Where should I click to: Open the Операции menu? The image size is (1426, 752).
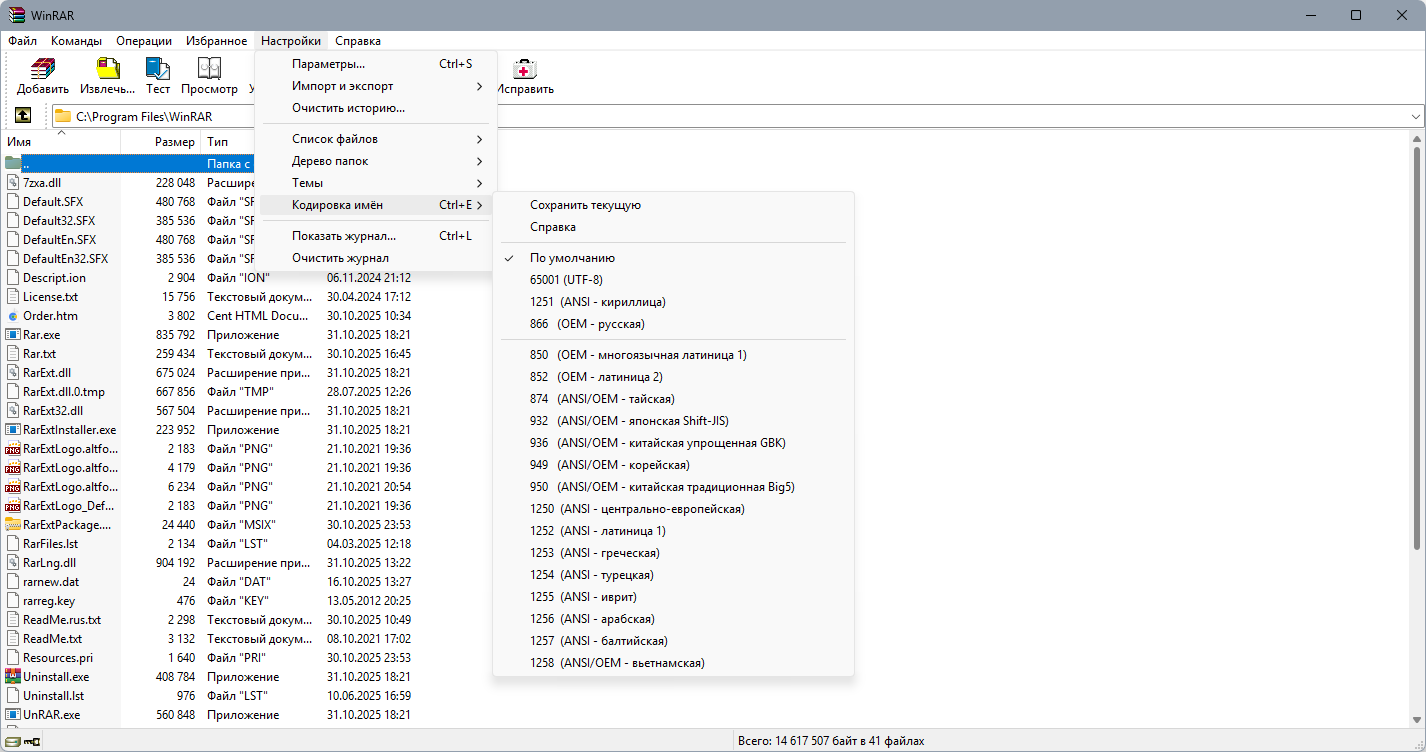tap(144, 41)
